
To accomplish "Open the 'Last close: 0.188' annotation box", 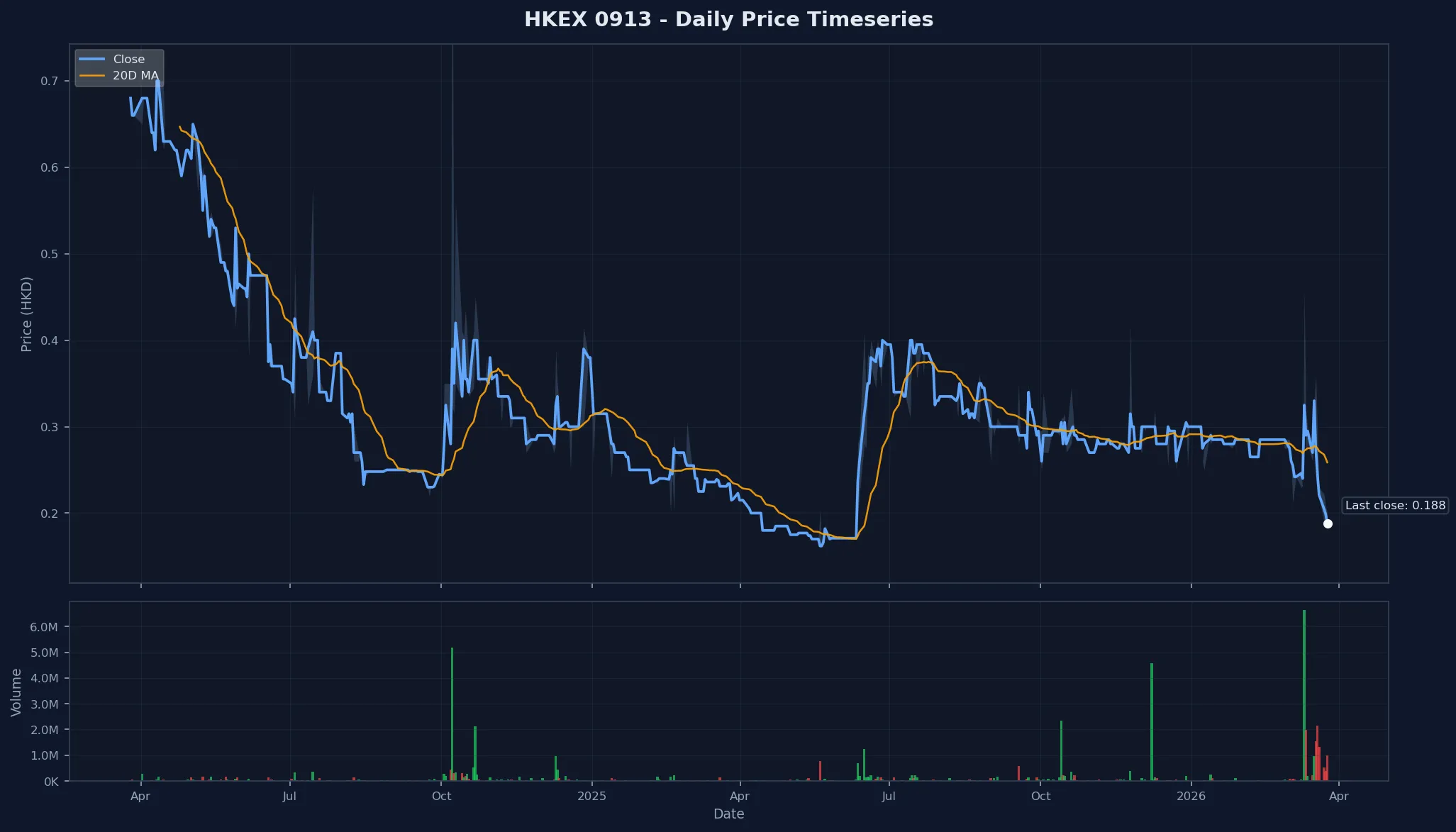I will (x=1394, y=505).
